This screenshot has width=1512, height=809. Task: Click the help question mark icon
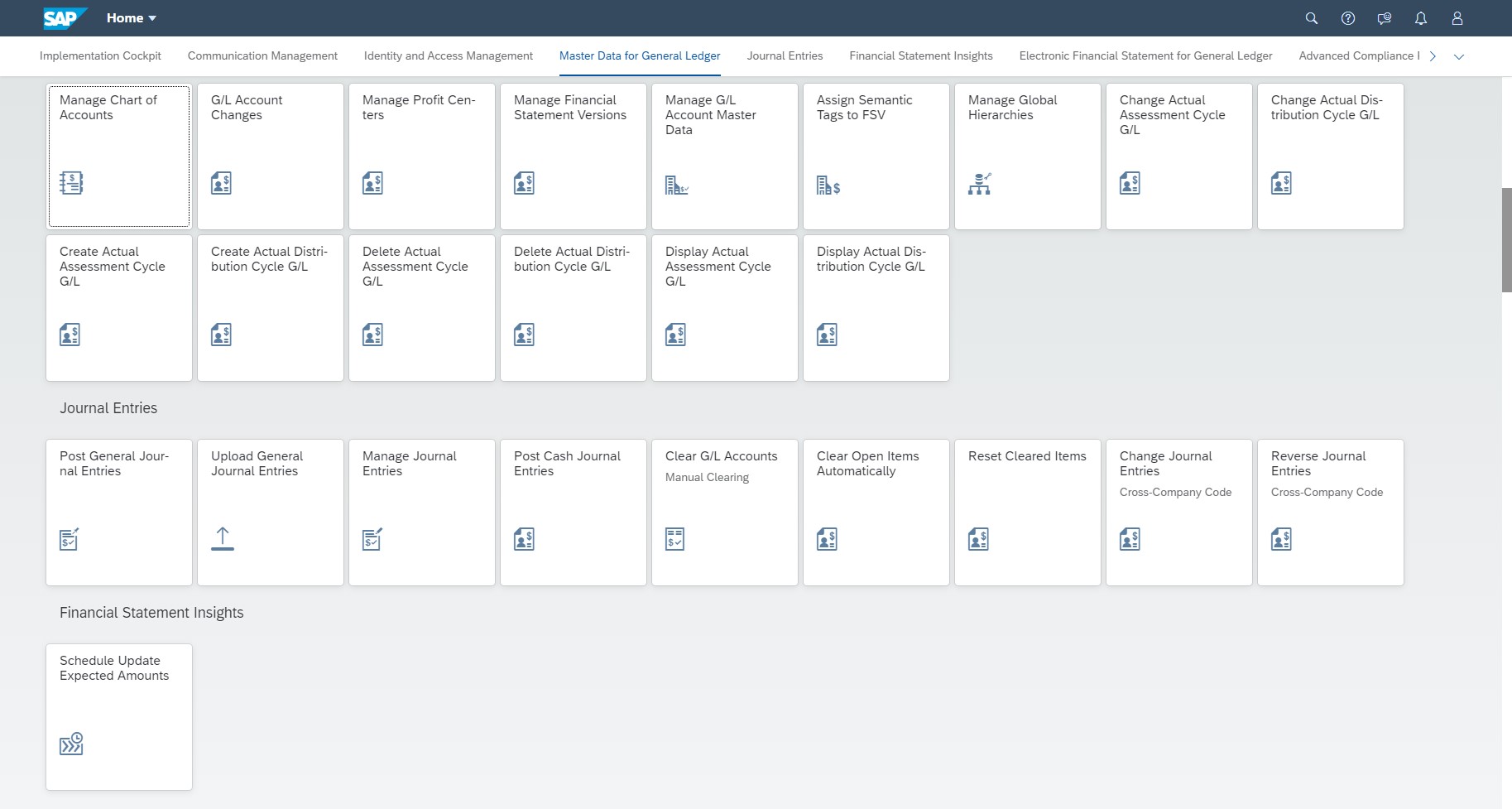point(1347,18)
